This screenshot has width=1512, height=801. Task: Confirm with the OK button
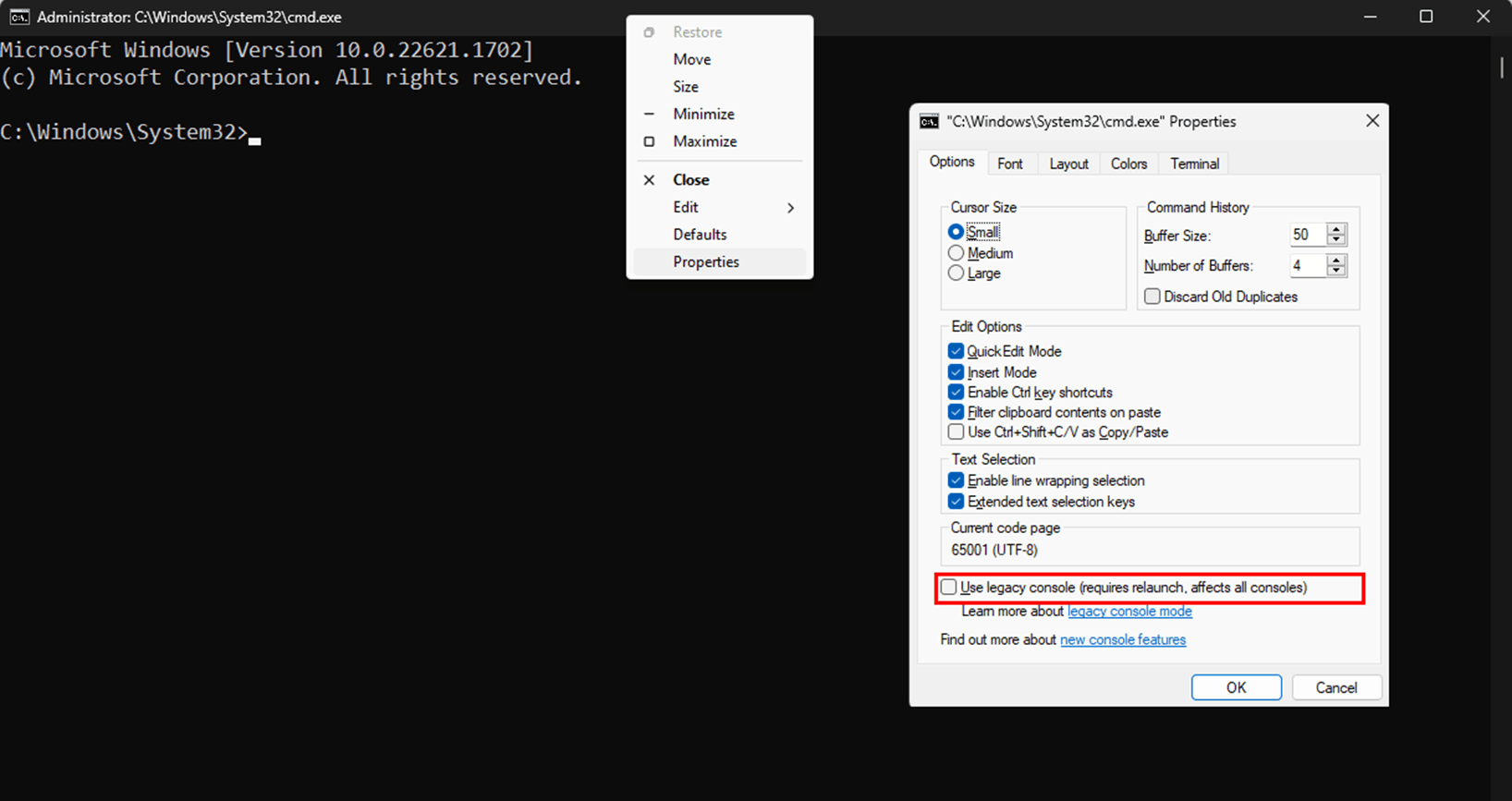[1236, 687]
